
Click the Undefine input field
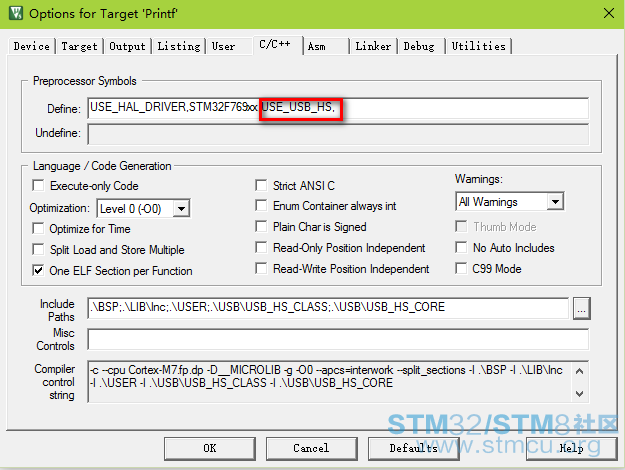click(338, 134)
